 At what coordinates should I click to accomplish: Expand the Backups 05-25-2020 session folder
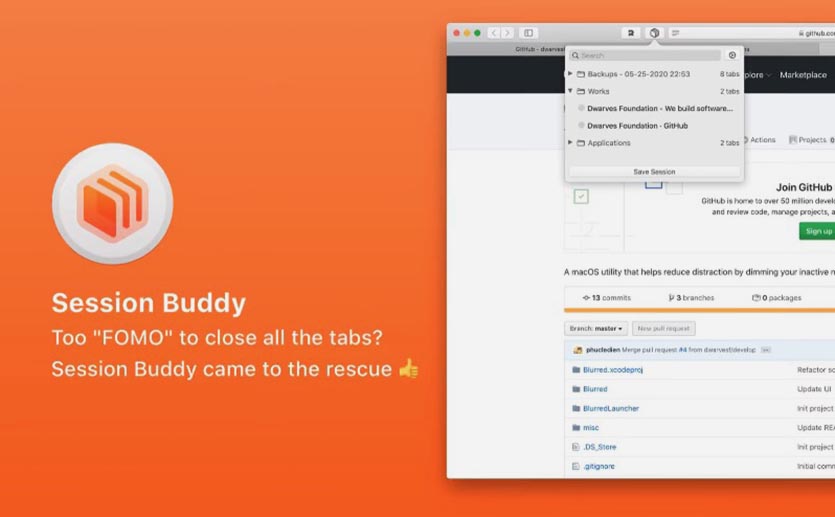click(570, 73)
